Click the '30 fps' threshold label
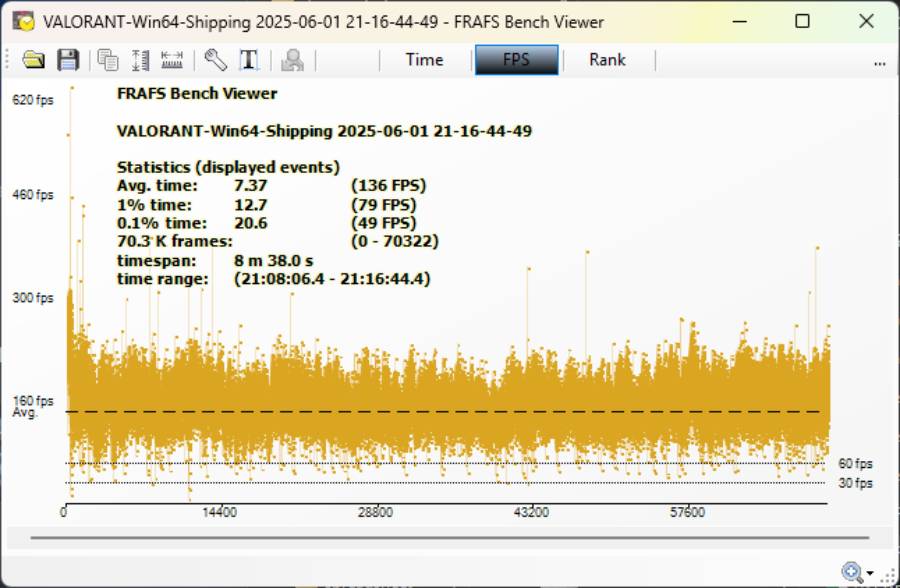 pyautogui.click(x=855, y=483)
